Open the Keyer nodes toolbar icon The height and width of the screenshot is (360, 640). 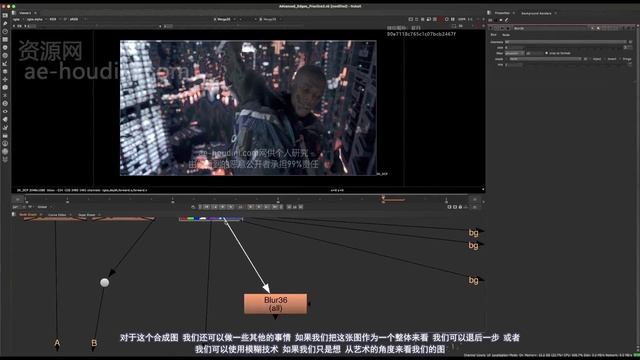(5, 64)
